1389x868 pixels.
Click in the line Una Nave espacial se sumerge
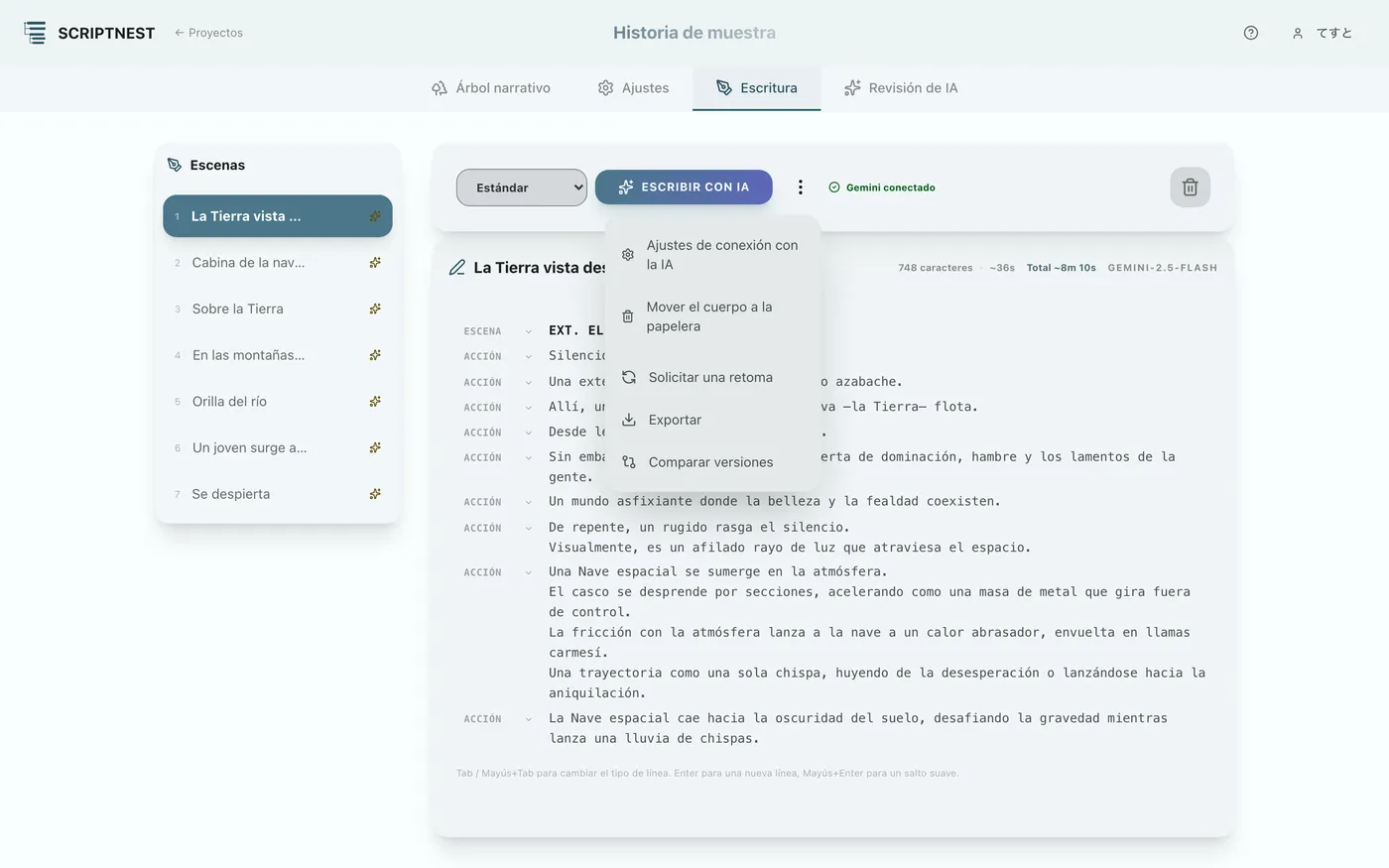click(x=718, y=571)
